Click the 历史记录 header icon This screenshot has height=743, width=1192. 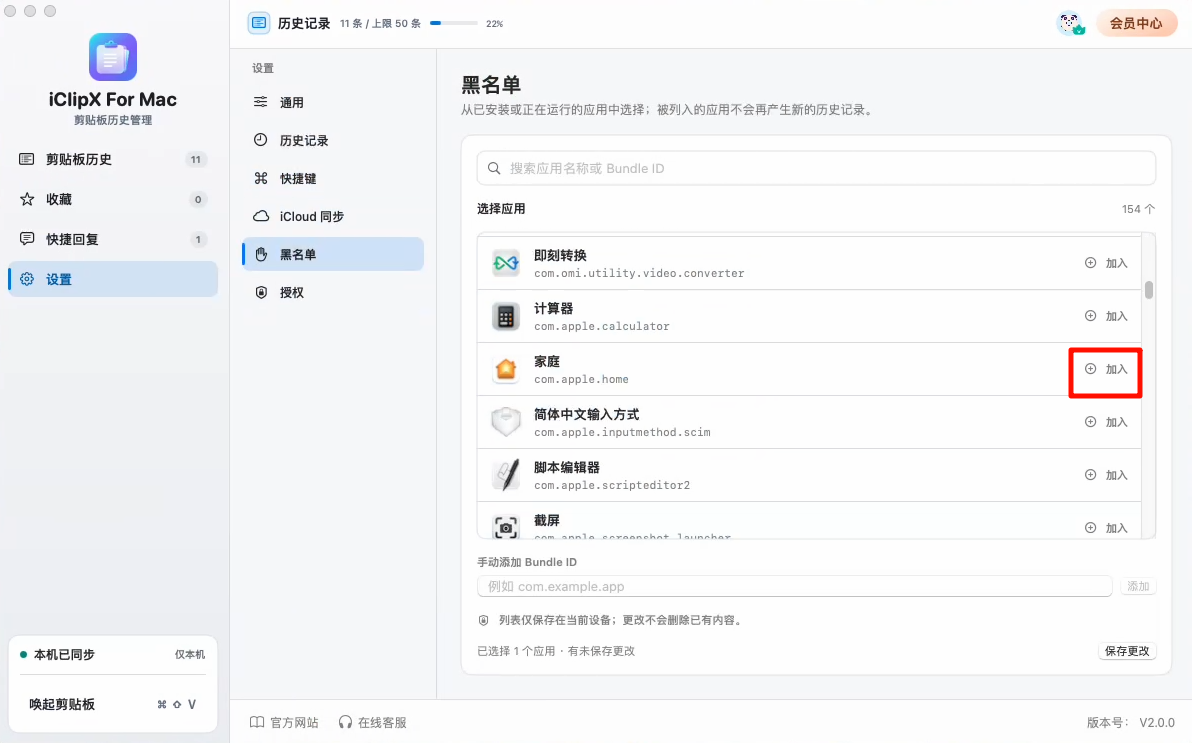click(258, 24)
